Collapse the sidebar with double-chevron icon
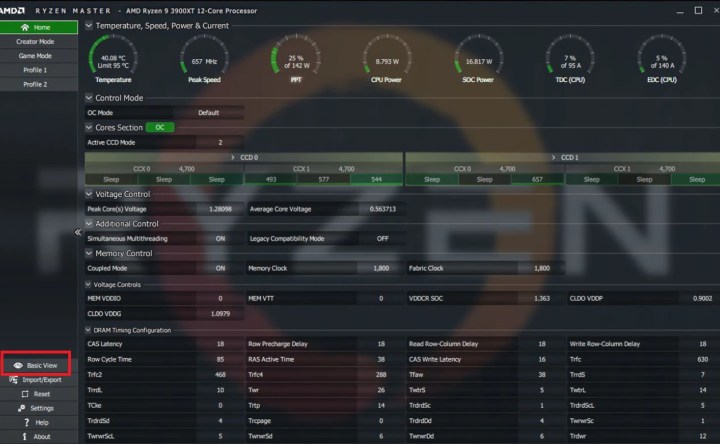Viewport: 720px width, 444px height. [78, 232]
